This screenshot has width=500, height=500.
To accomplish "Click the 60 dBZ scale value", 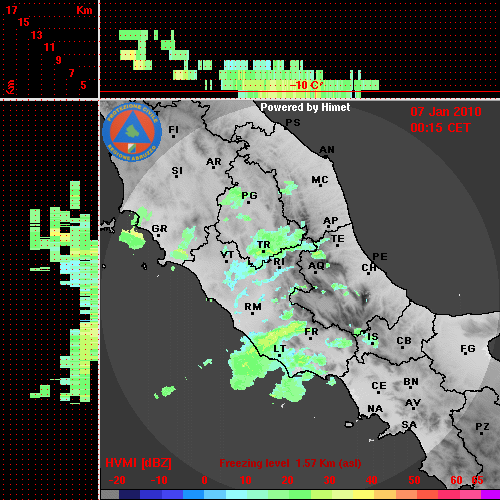I will [x=456, y=480].
